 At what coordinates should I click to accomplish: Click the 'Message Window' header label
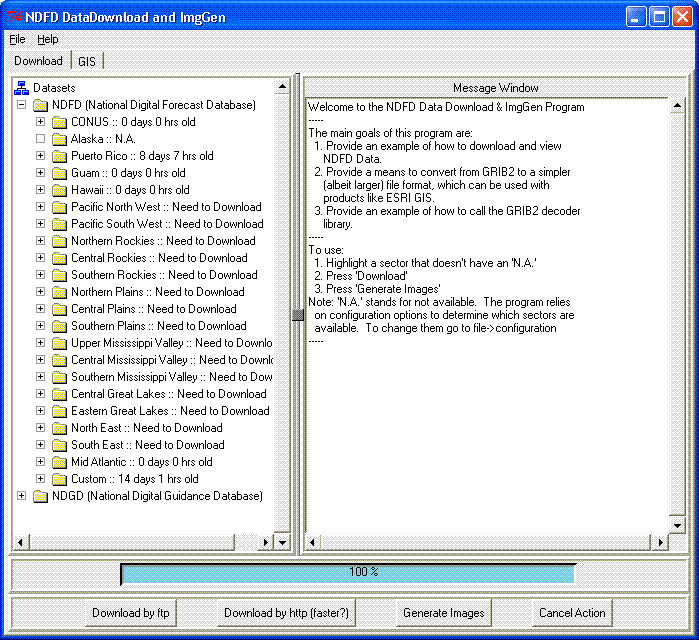496,88
